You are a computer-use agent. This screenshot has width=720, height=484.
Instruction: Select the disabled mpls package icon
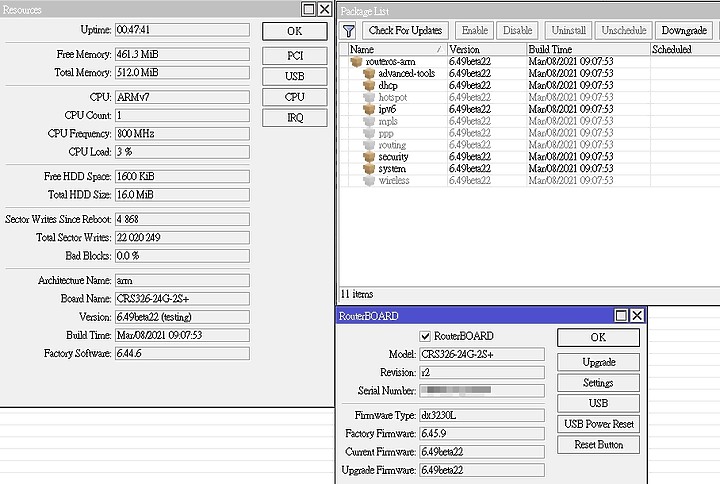[369, 121]
